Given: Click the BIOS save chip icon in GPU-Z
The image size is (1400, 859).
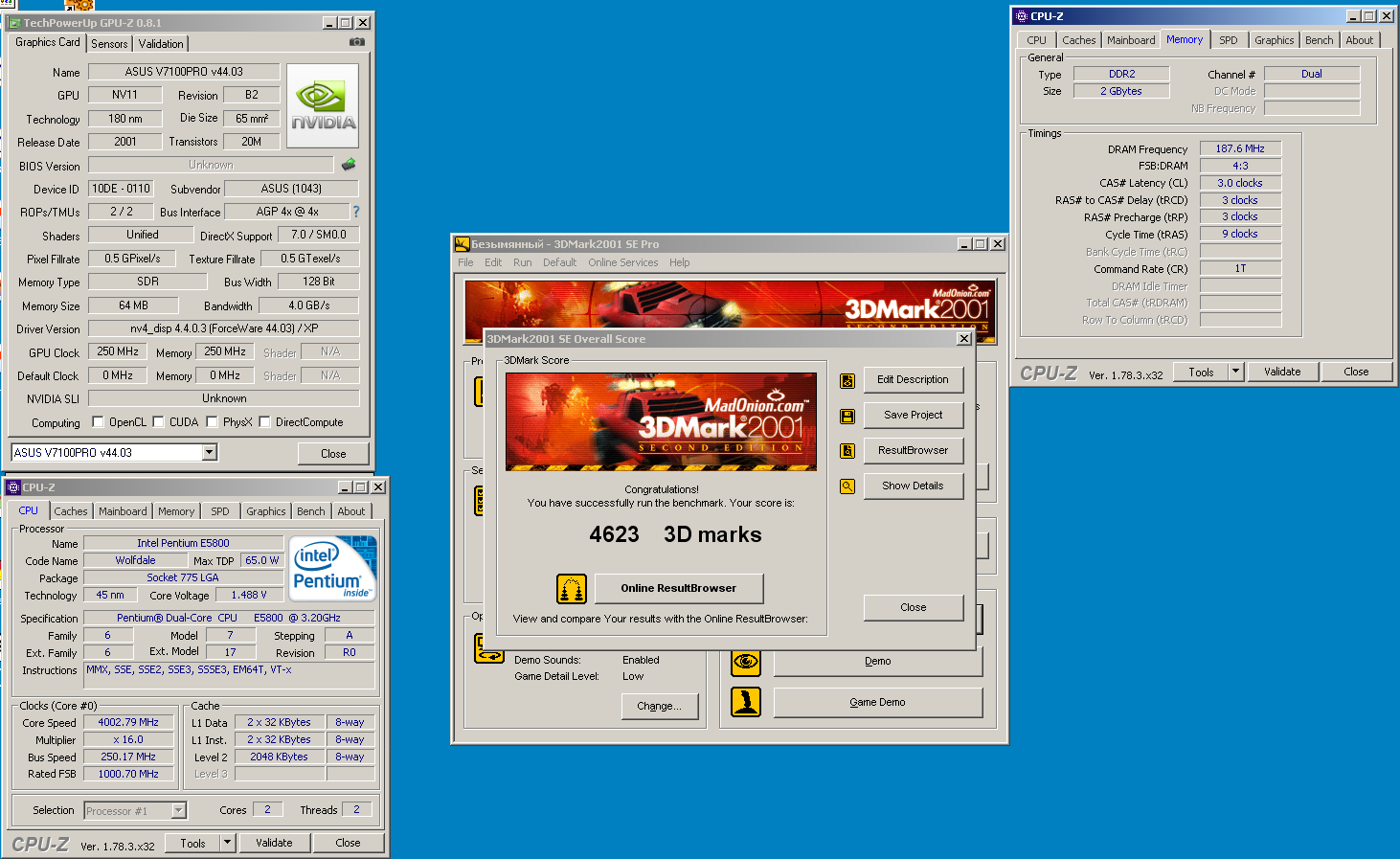Looking at the screenshot, I should pos(349,165).
